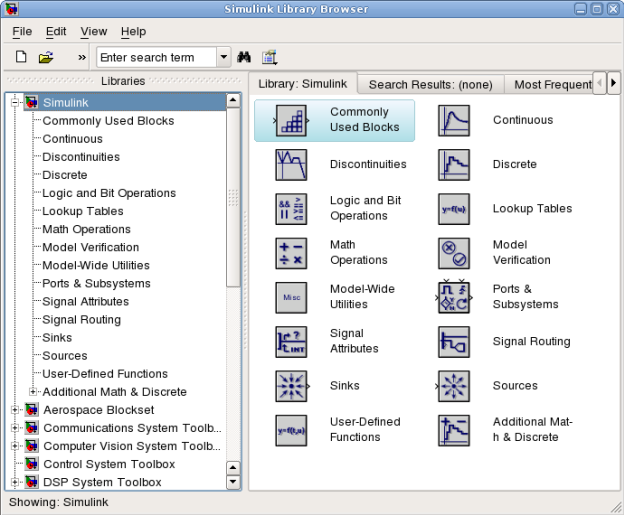Open the Lookup Tables block icon
The height and width of the screenshot is (515, 624).
click(x=454, y=209)
